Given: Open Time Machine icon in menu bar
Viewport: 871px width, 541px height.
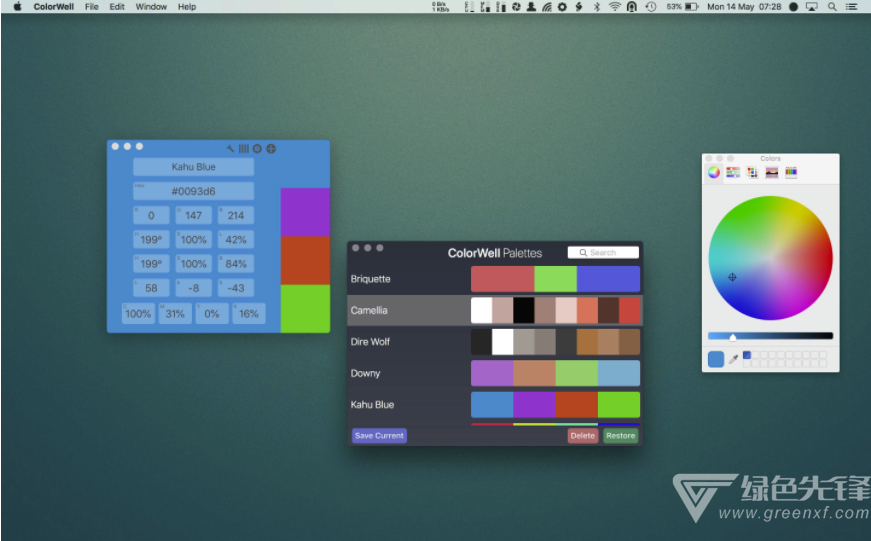Looking at the screenshot, I should [651, 7].
